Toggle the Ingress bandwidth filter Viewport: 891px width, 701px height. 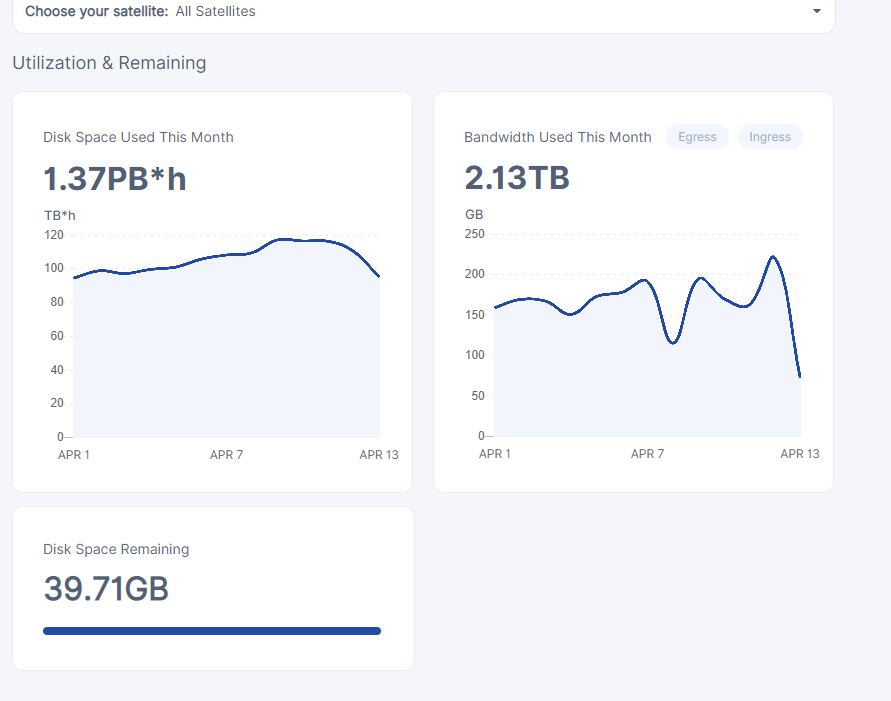770,137
